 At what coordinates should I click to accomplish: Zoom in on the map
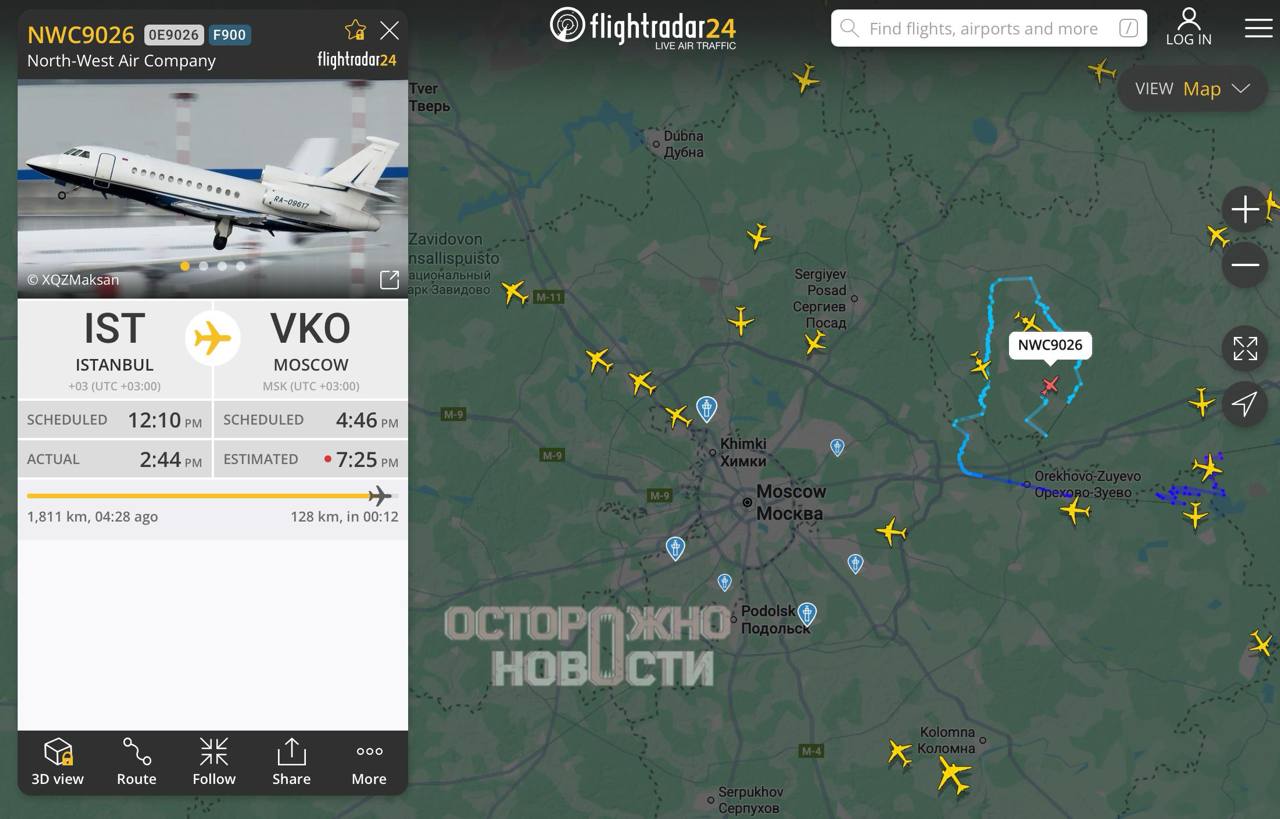point(1245,209)
